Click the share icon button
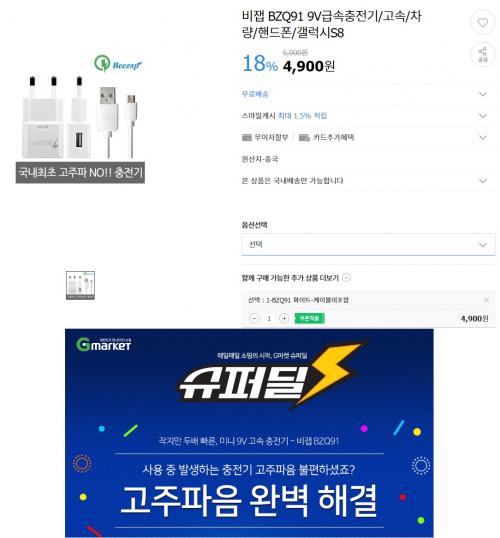 (x=482, y=55)
